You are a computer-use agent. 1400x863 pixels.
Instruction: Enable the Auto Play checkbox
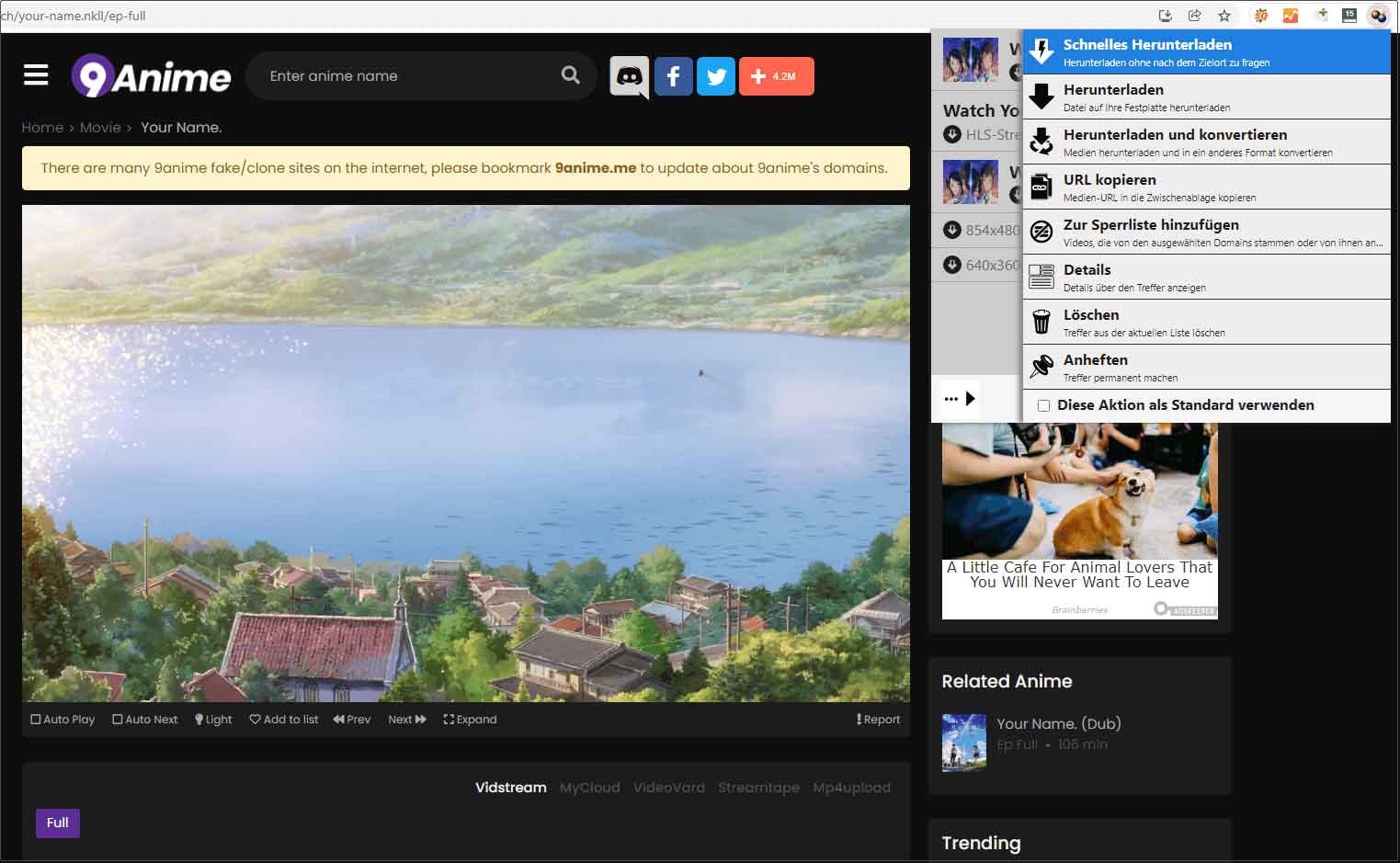tap(37, 720)
